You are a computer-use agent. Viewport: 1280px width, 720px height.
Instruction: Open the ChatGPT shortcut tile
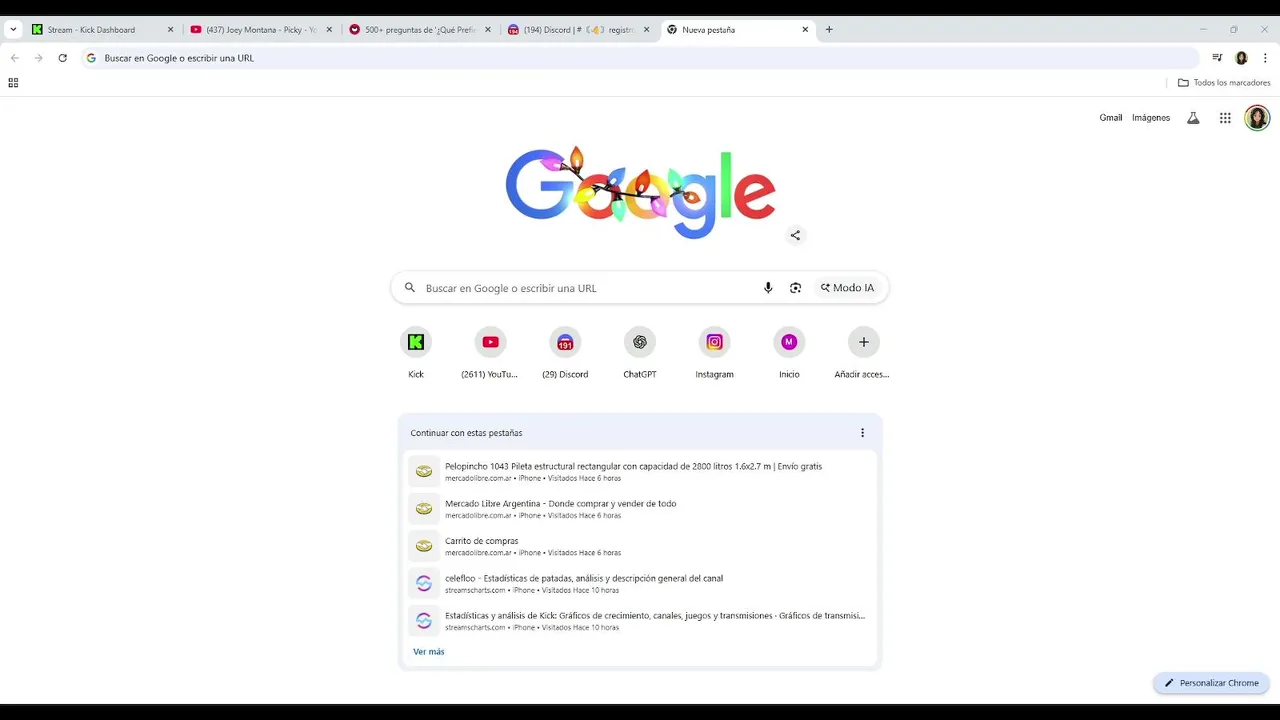(640, 353)
